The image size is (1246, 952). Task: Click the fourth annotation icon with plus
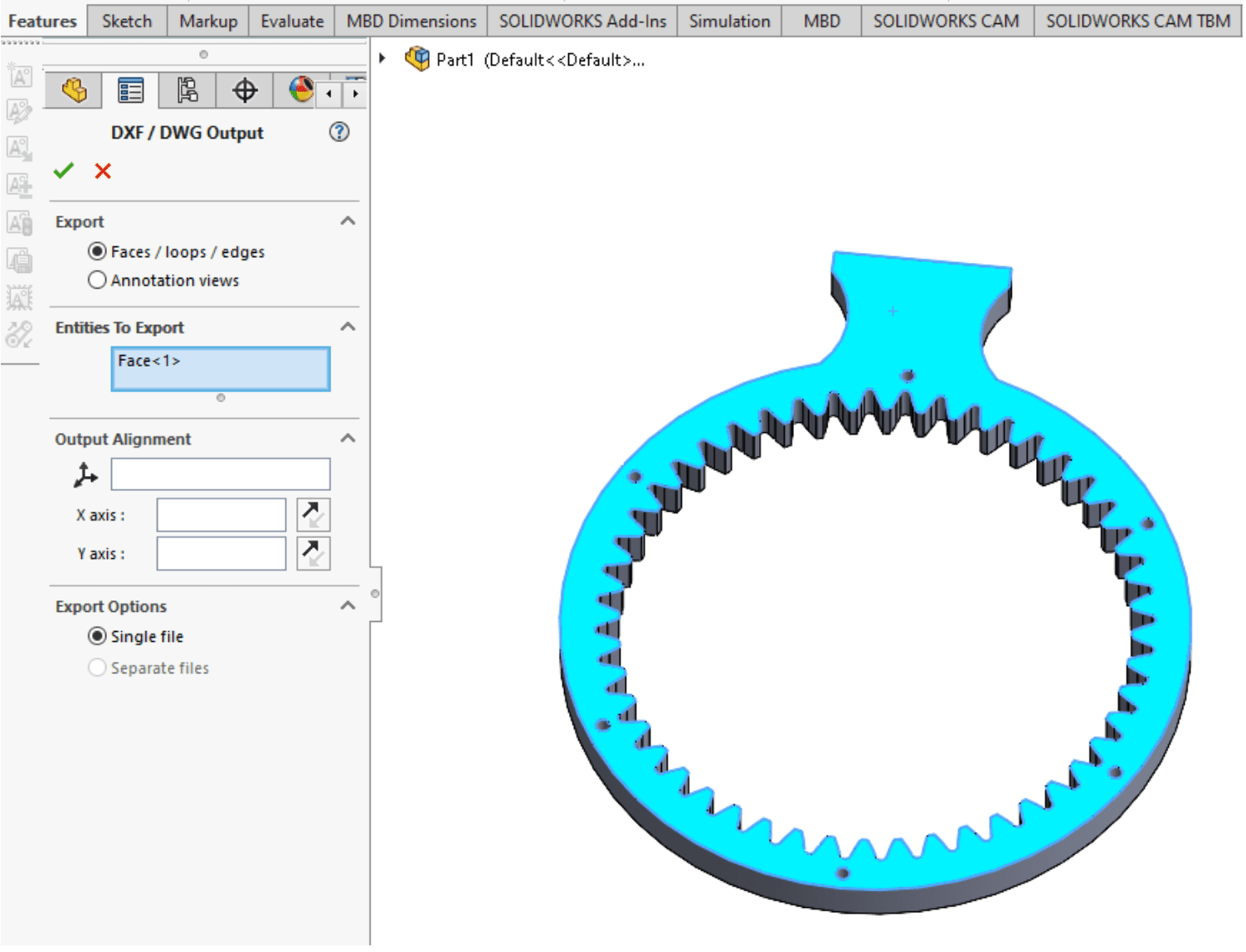coord(20,185)
